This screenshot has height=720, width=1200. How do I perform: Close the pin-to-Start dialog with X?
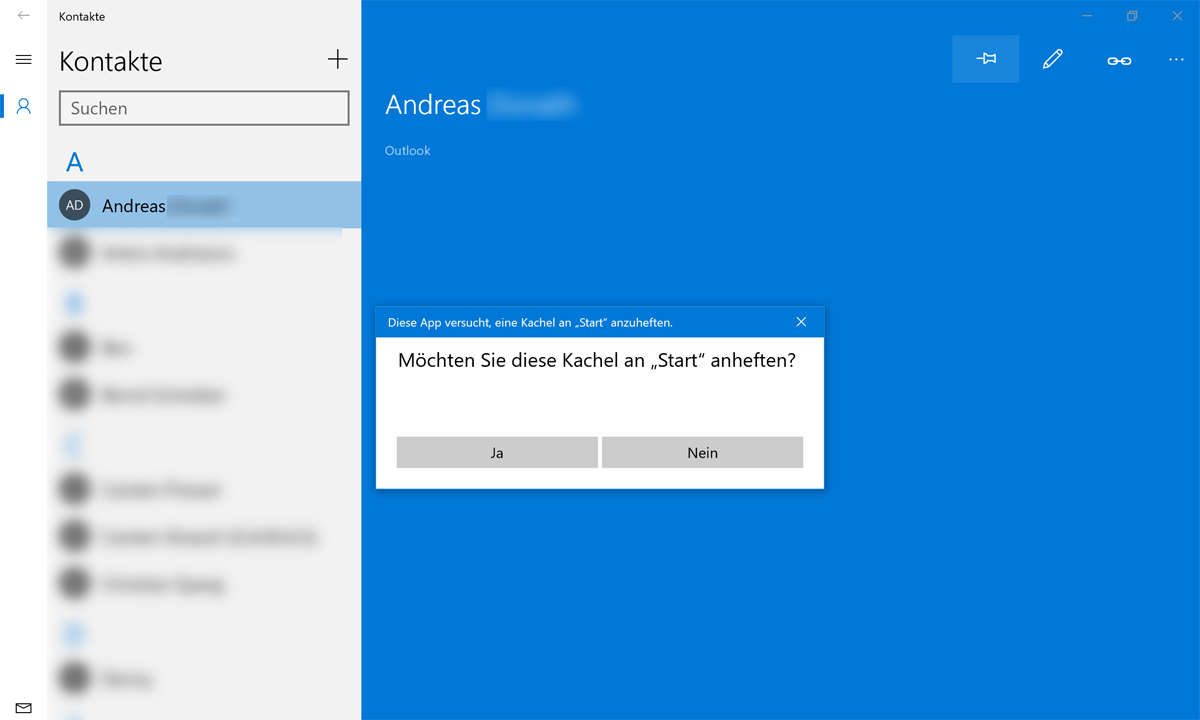click(801, 322)
